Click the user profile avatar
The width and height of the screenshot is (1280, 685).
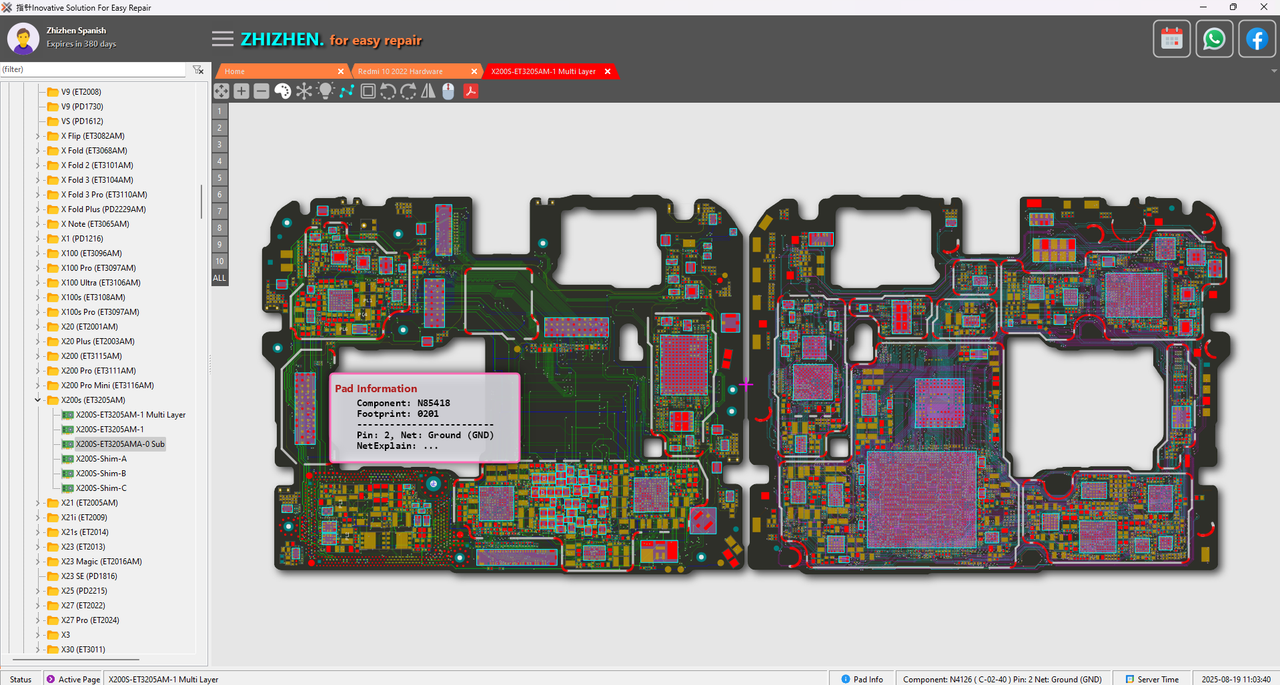[23, 39]
